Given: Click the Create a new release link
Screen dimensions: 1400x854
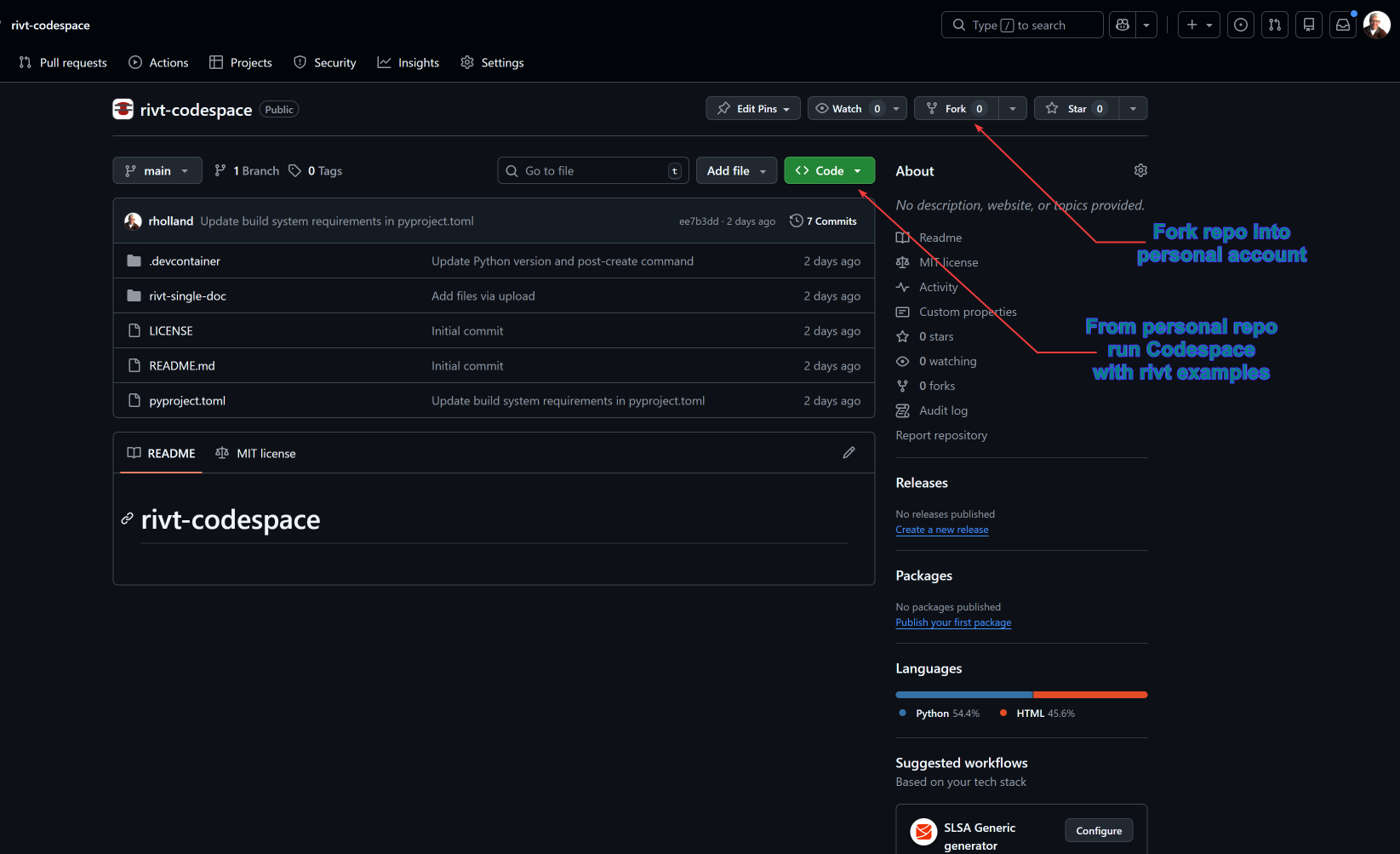Looking at the screenshot, I should 942,530.
